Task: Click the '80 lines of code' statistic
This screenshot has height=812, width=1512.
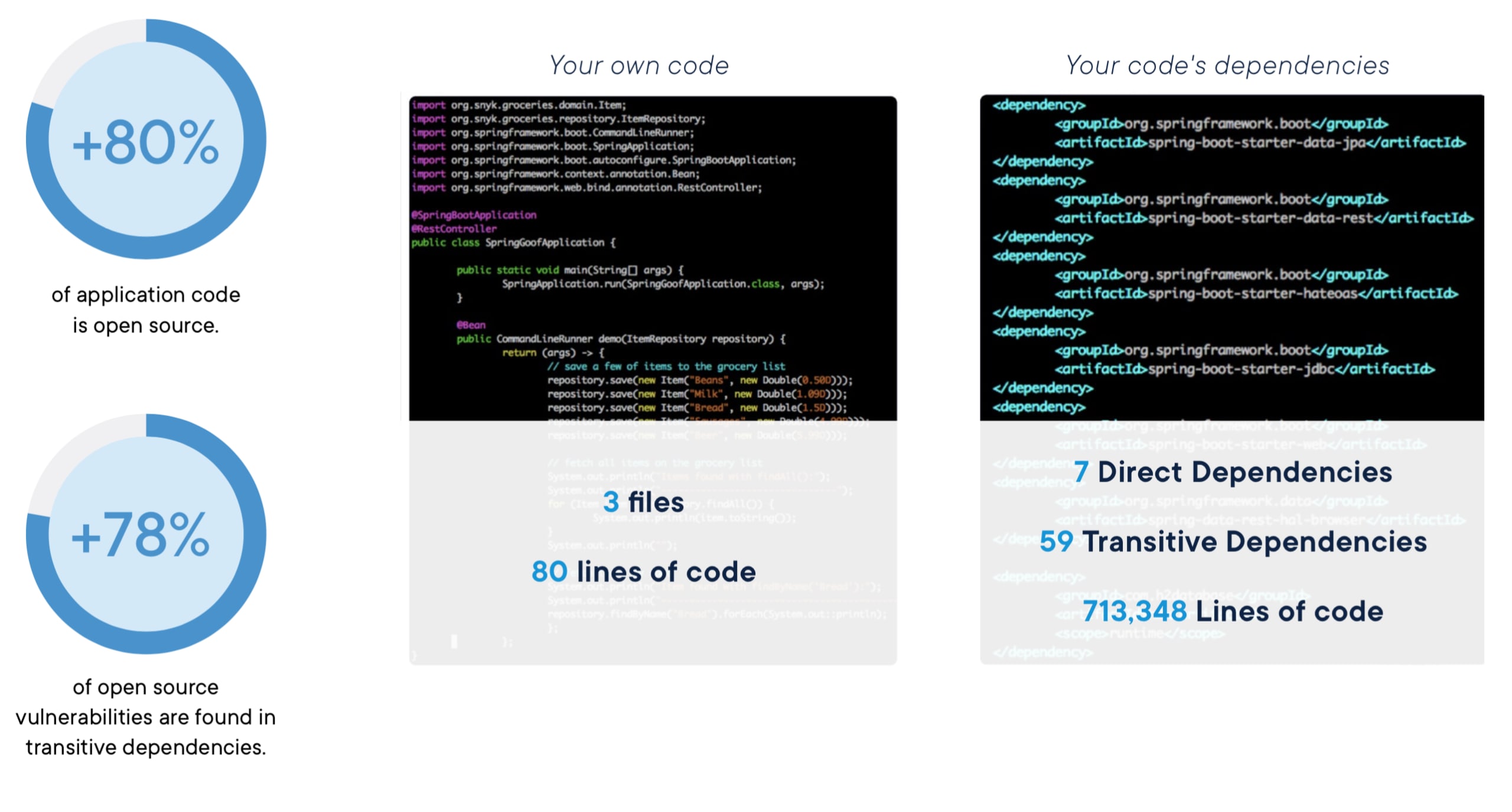Action: 643,571
